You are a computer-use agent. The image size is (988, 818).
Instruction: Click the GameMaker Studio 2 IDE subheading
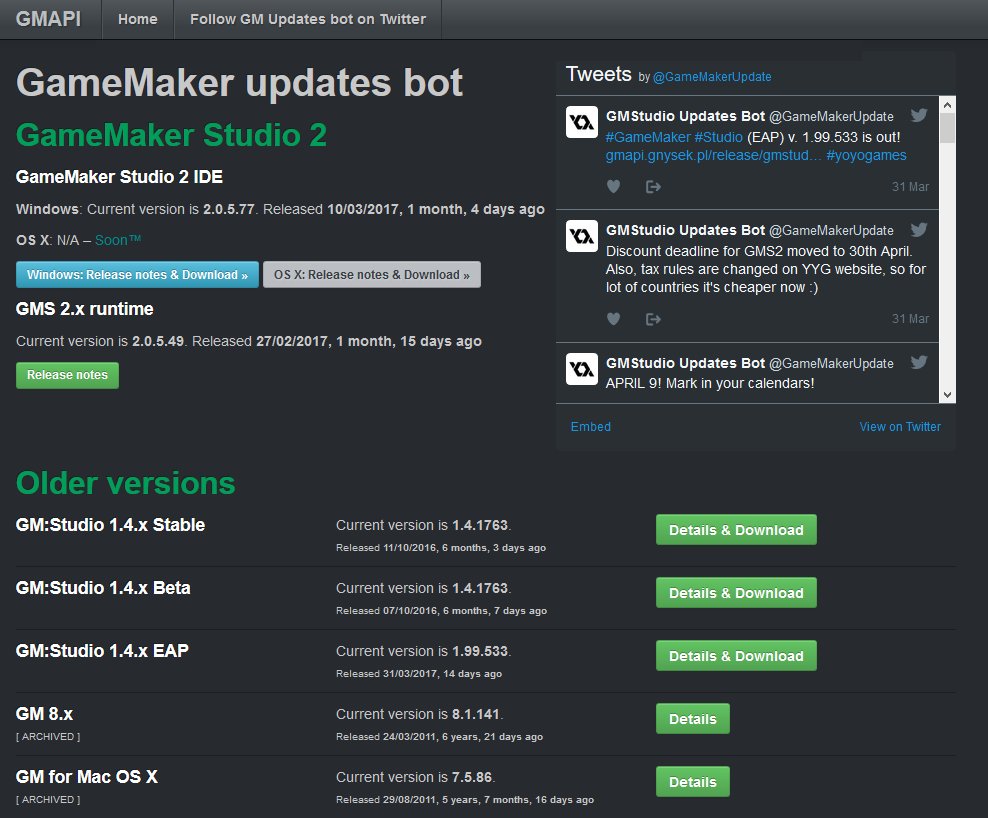click(x=119, y=176)
